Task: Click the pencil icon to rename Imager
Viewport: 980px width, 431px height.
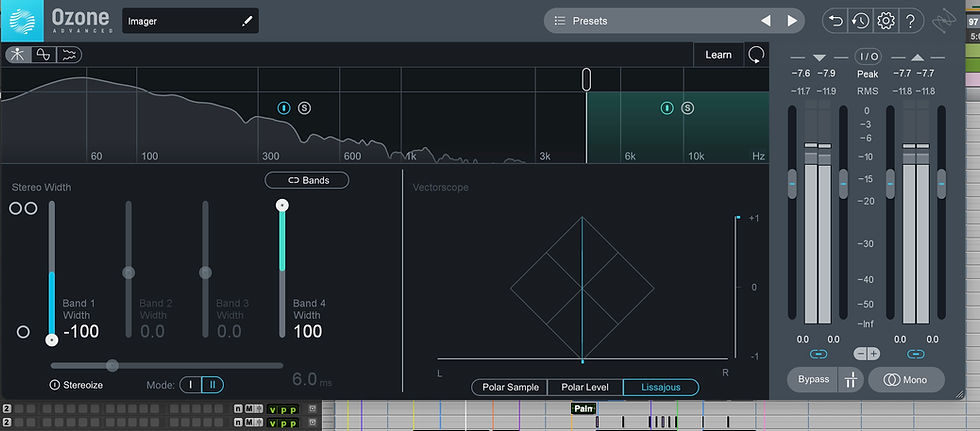Action: pyautogui.click(x=247, y=21)
